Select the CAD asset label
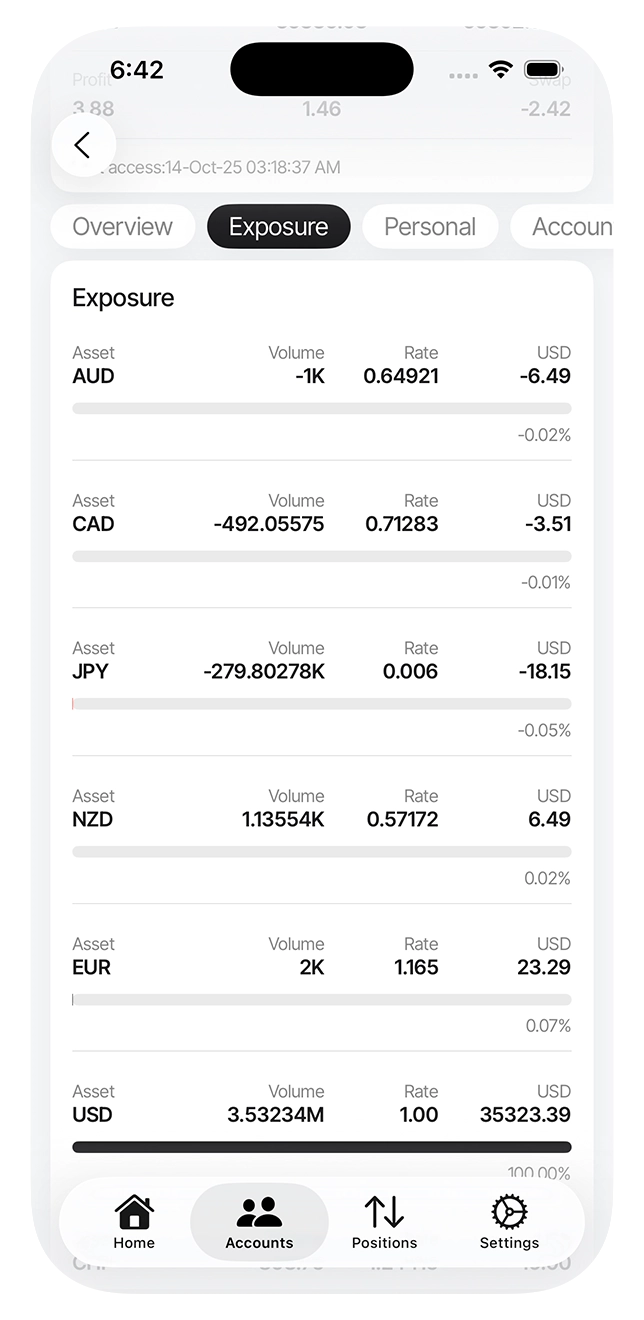The image size is (644, 1320). click(94, 524)
